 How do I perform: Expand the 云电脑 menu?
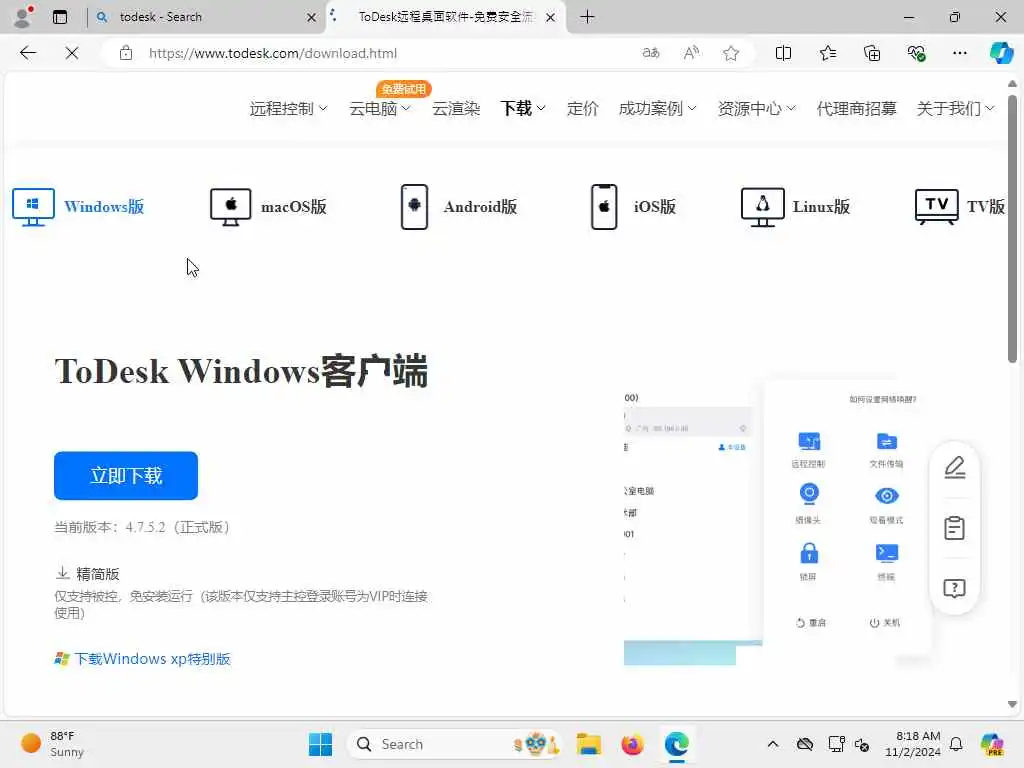click(379, 108)
